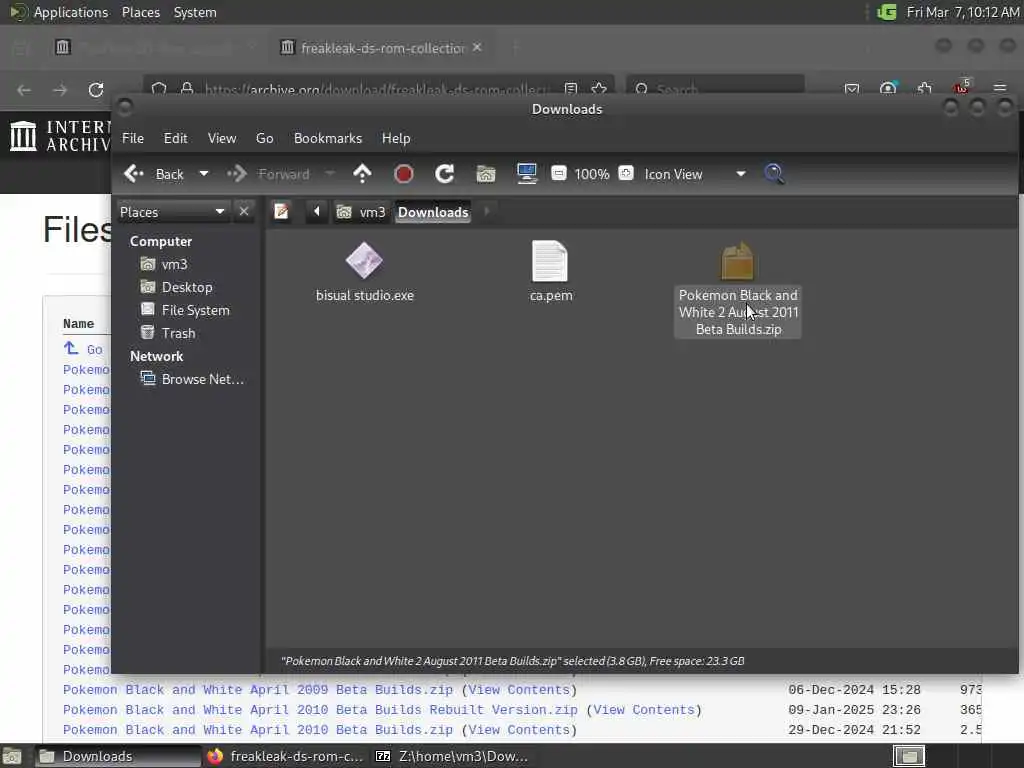Select the Pokemon Black and White 2 zip archive
Screen dimensions: 1024x768
(x=737, y=289)
